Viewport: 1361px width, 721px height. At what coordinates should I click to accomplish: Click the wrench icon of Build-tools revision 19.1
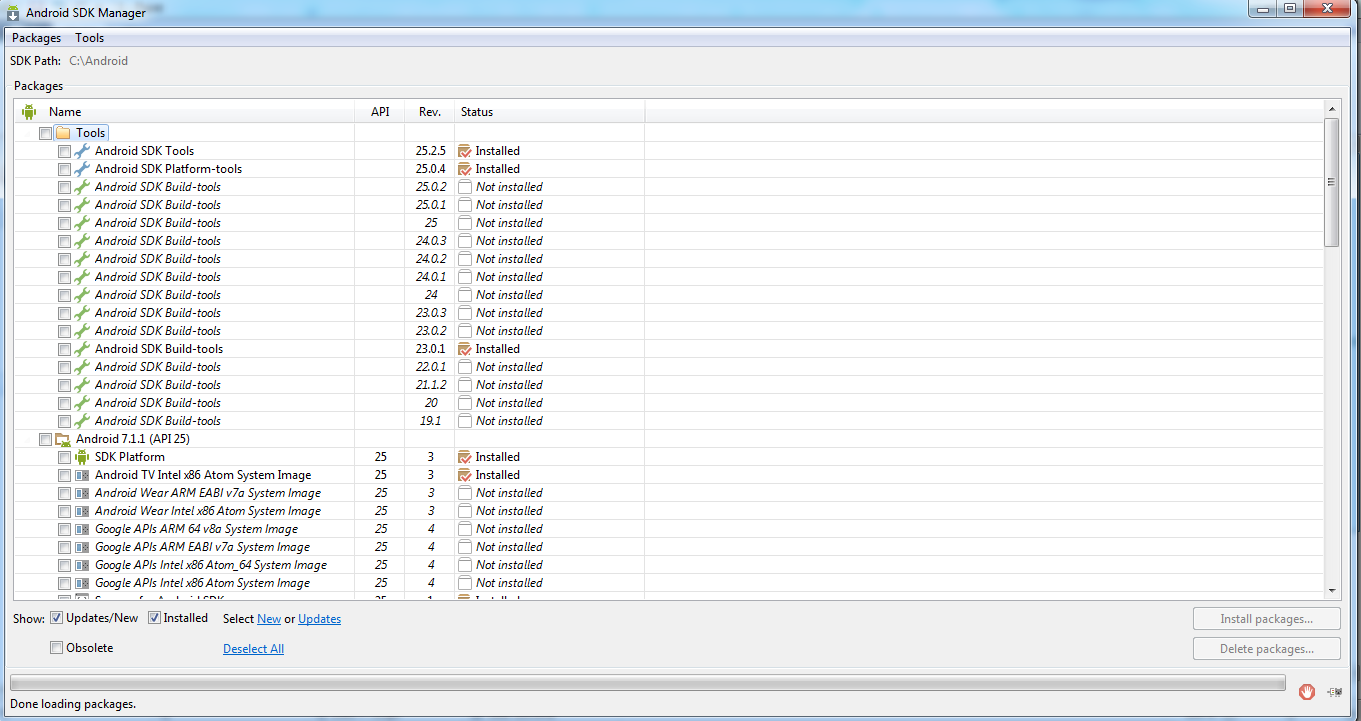click(82, 421)
